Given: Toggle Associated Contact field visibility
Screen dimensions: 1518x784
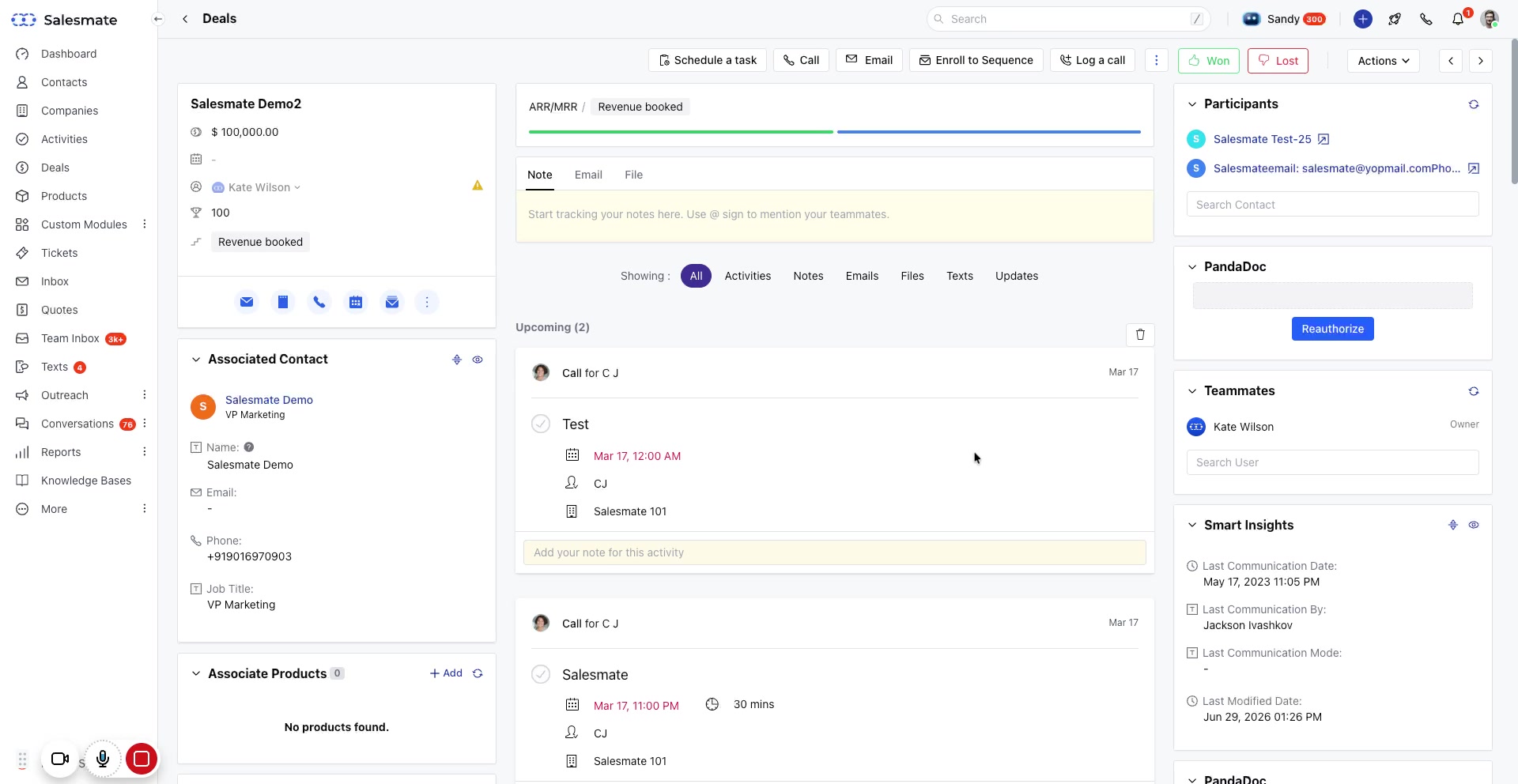Looking at the screenshot, I should [x=478, y=360].
